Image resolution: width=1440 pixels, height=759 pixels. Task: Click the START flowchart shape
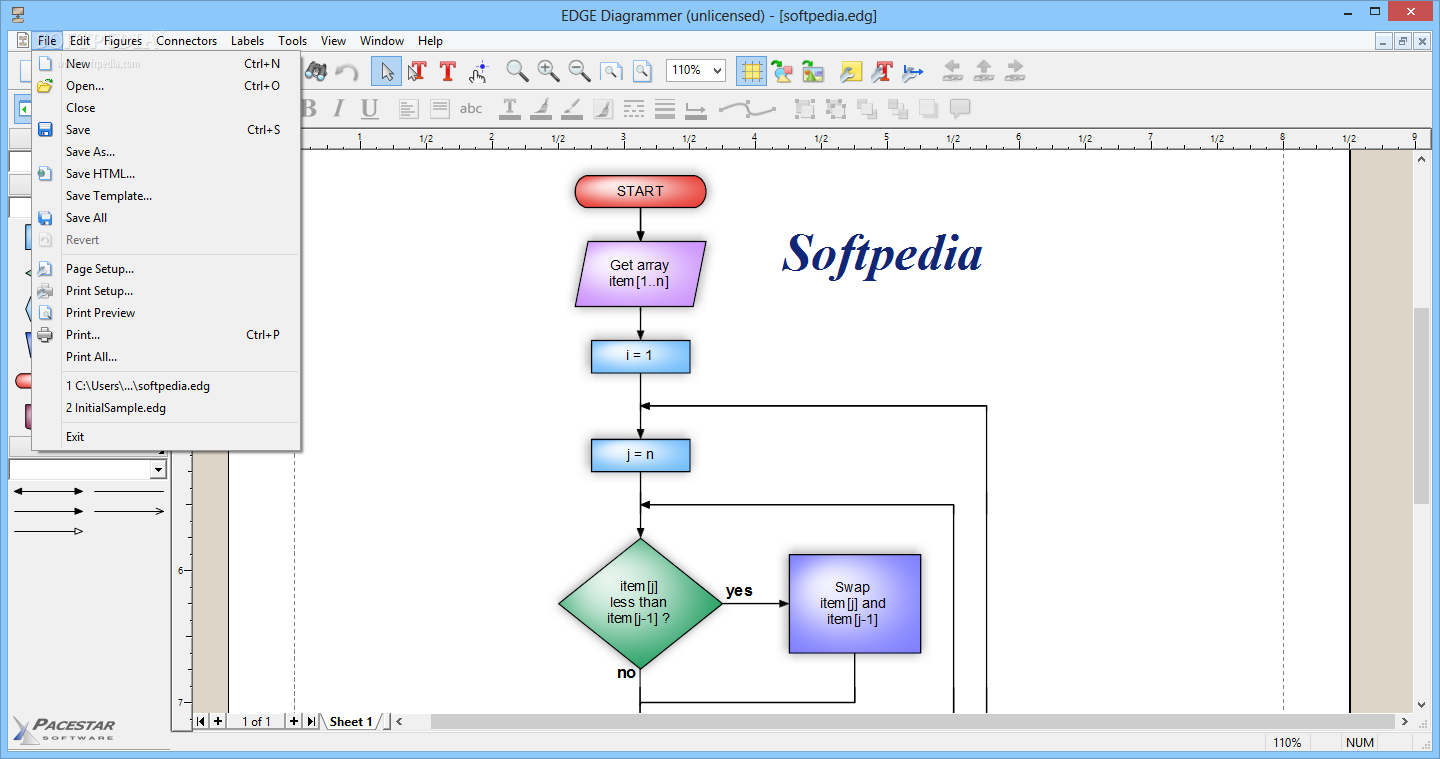(x=640, y=191)
